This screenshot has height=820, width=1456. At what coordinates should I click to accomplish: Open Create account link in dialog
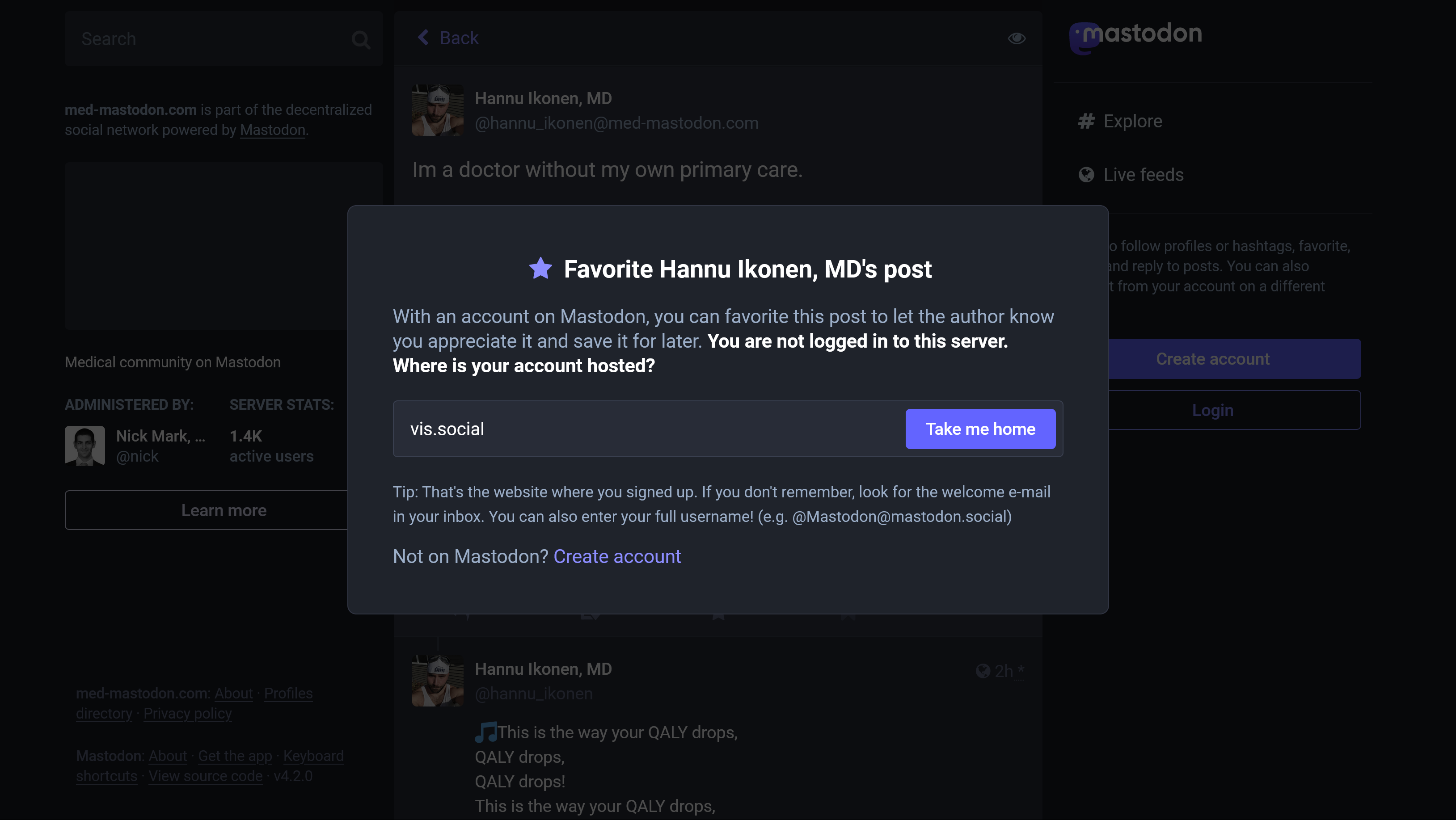[x=616, y=557]
